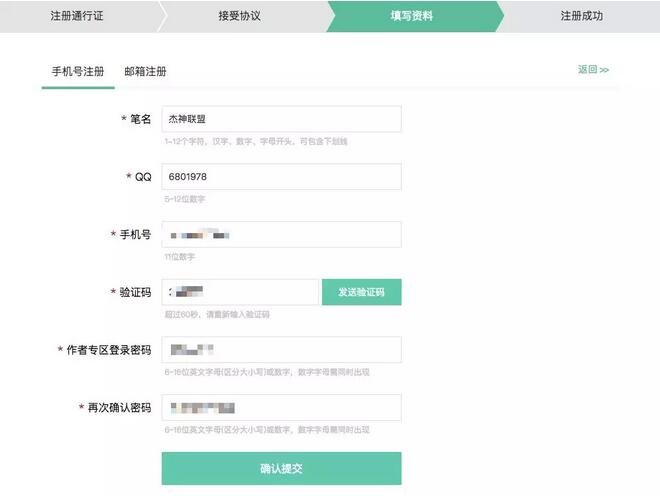Select the 注册成功 step
This screenshot has height=500, width=660.
pos(581,16)
